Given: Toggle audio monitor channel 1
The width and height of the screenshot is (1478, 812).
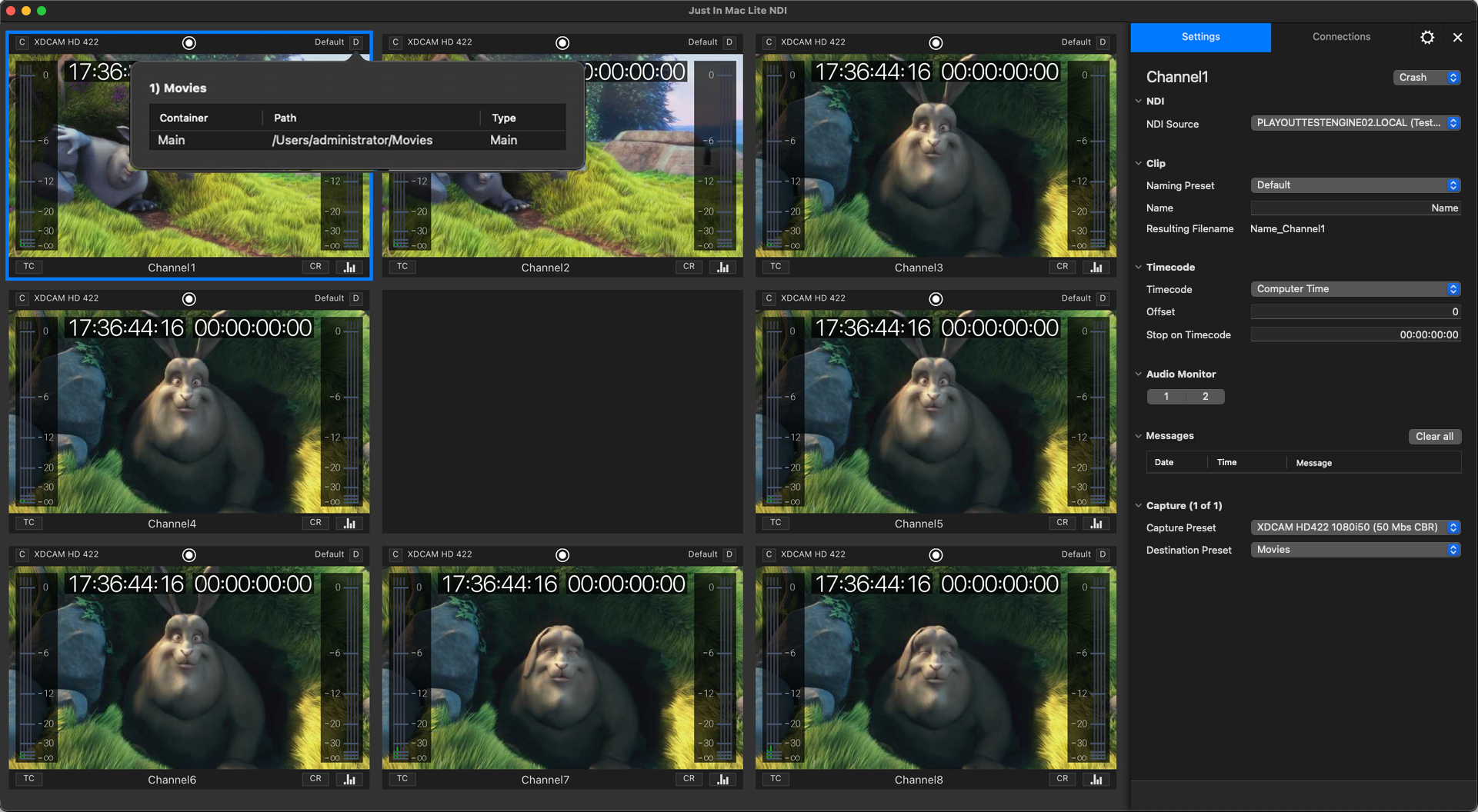Looking at the screenshot, I should 1166,397.
